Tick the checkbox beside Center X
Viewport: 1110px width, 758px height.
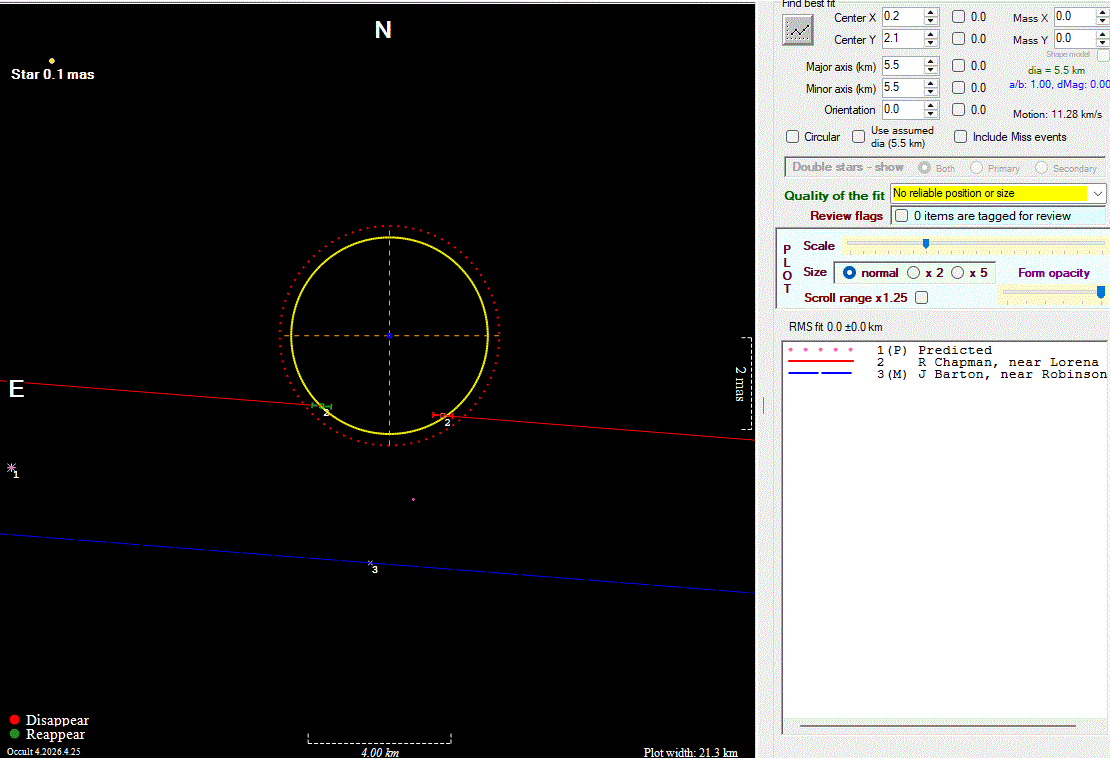point(959,17)
